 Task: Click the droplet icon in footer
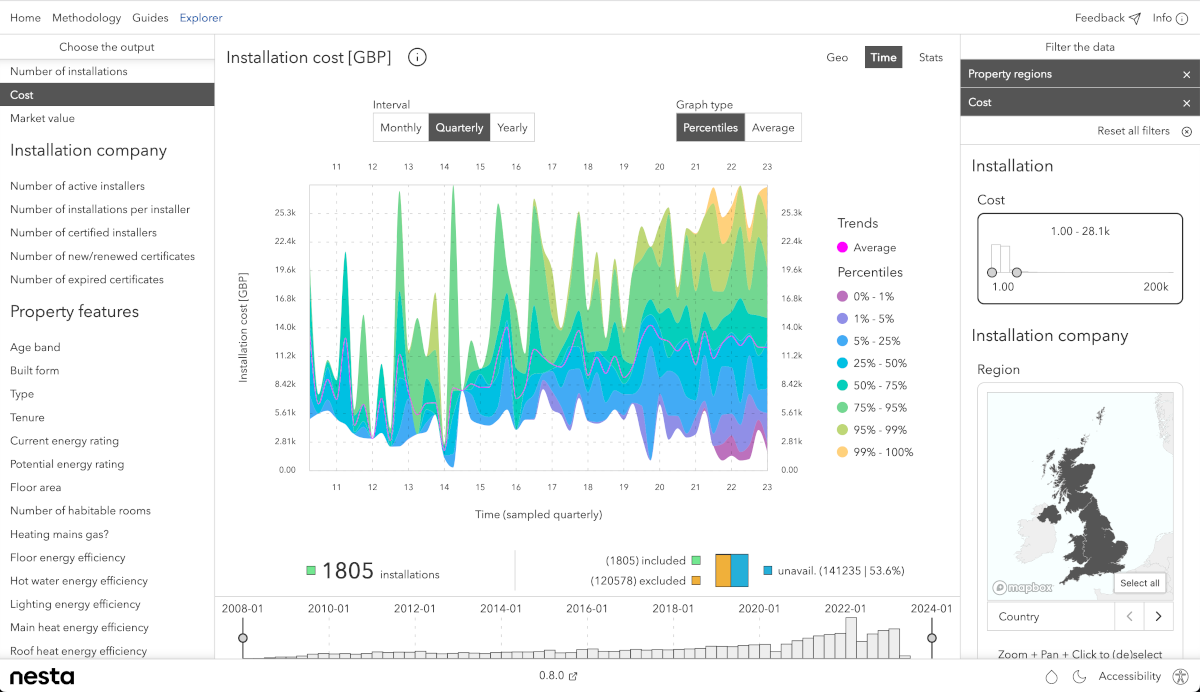coord(1051,676)
